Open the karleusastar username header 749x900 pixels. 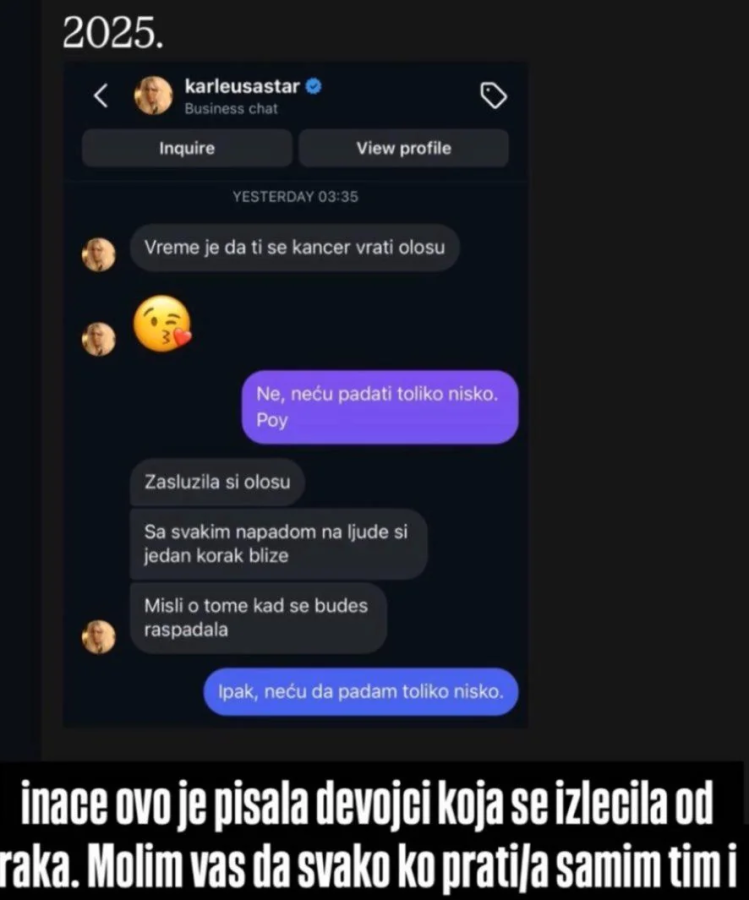pyautogui.click(x=242, y=86)
